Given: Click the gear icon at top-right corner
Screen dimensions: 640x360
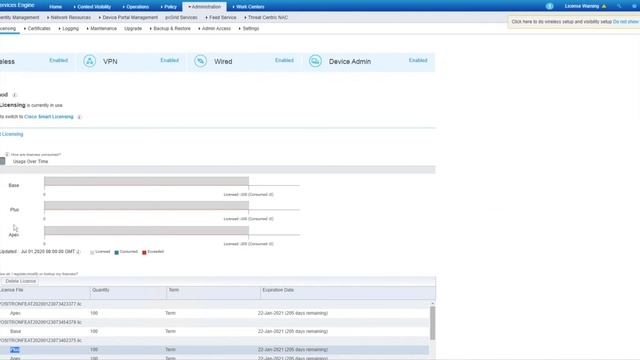Looking at the screenshot, I should click(x=634, y=6).
